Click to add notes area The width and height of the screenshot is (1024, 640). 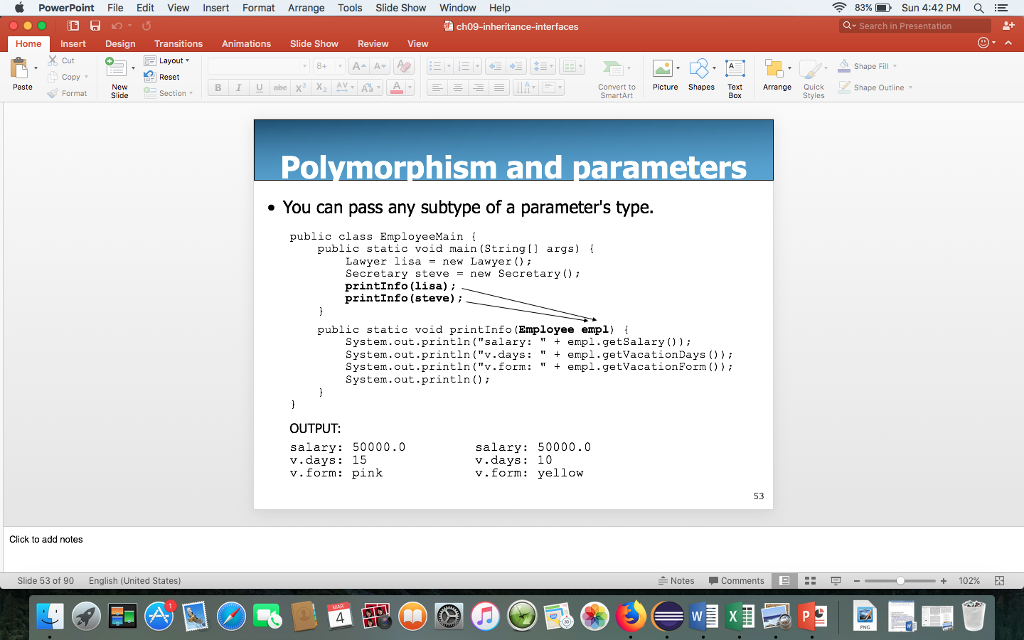pos(512,548)
